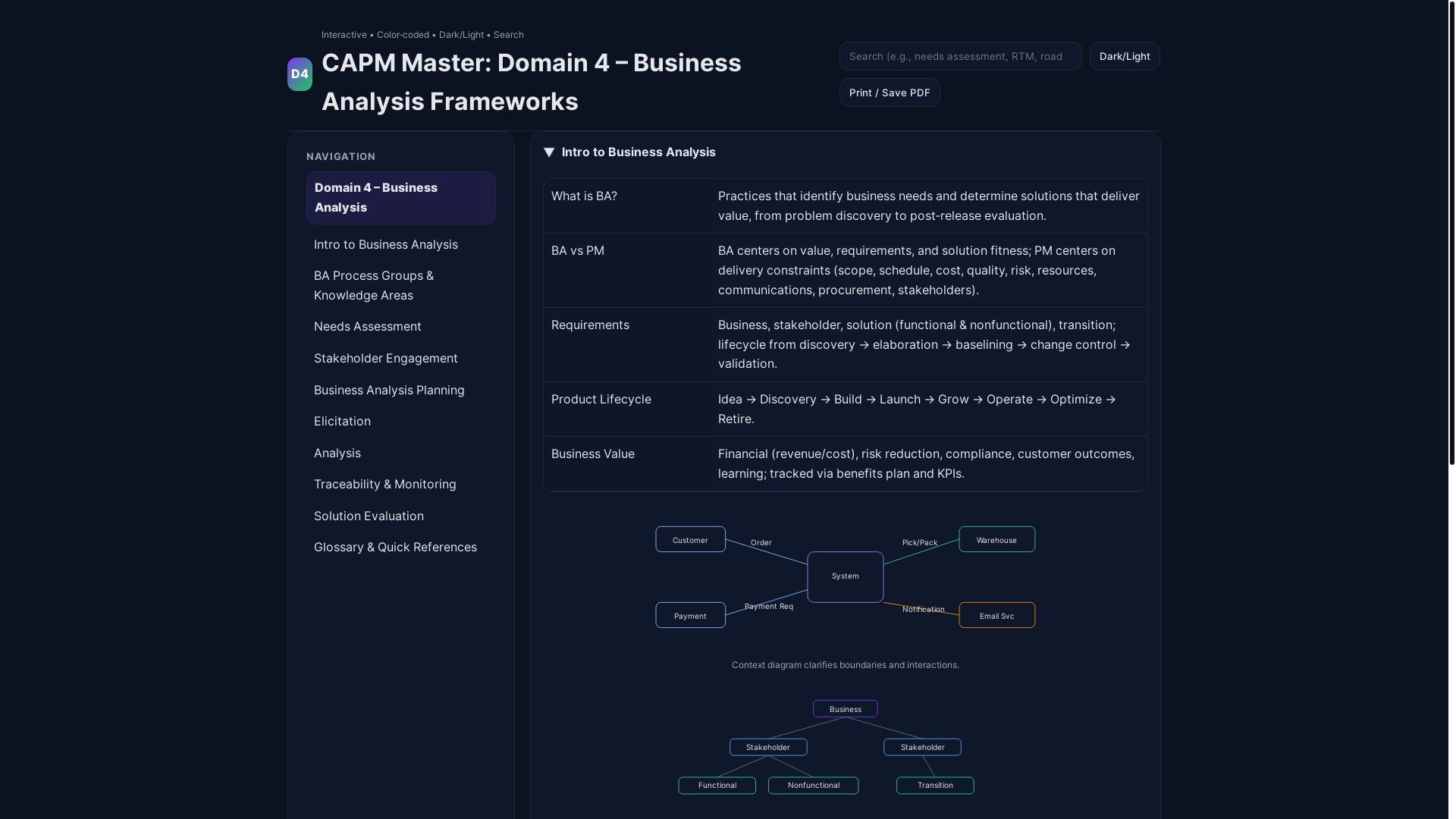Open Business Analysis Planning link
The height and width of the screenshot is (819, 1456).
click(401, 391)
